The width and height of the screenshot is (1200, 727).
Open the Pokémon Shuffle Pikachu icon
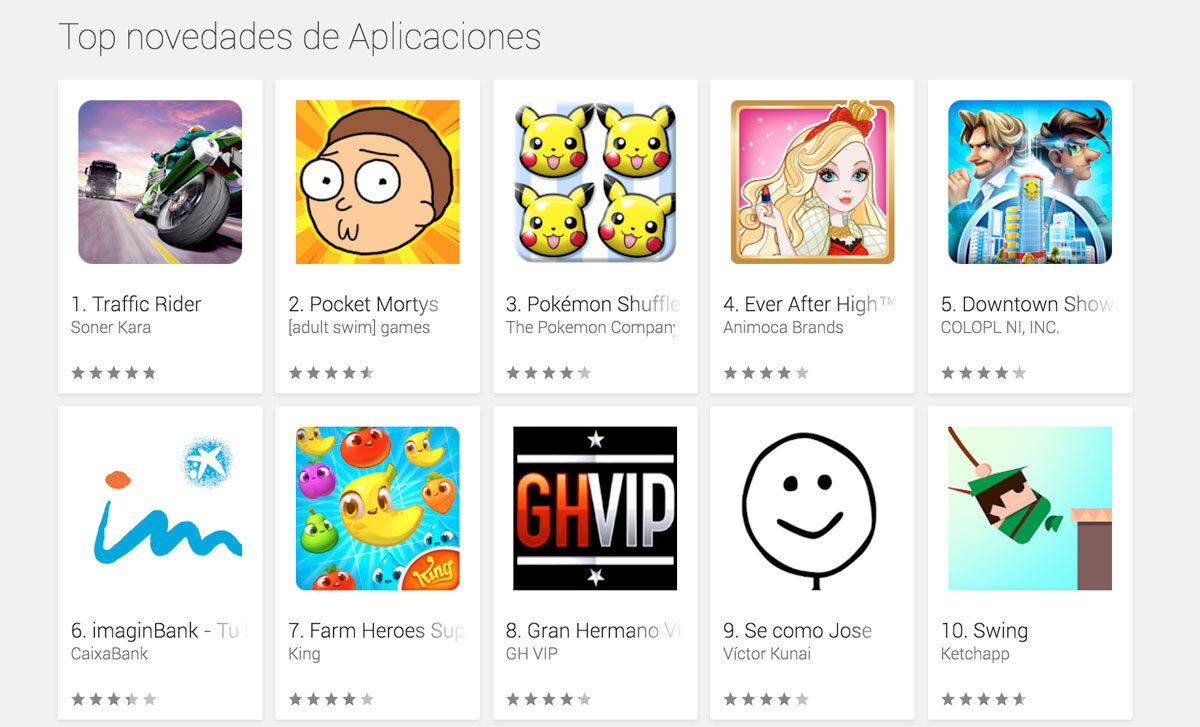pos(595,182)
